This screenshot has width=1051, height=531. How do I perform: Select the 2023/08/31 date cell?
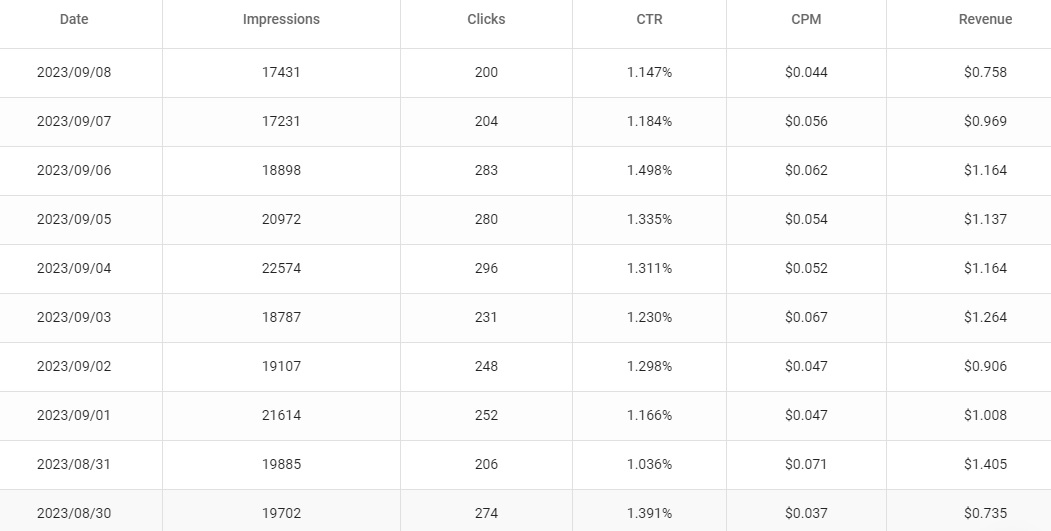coord(74,464)
